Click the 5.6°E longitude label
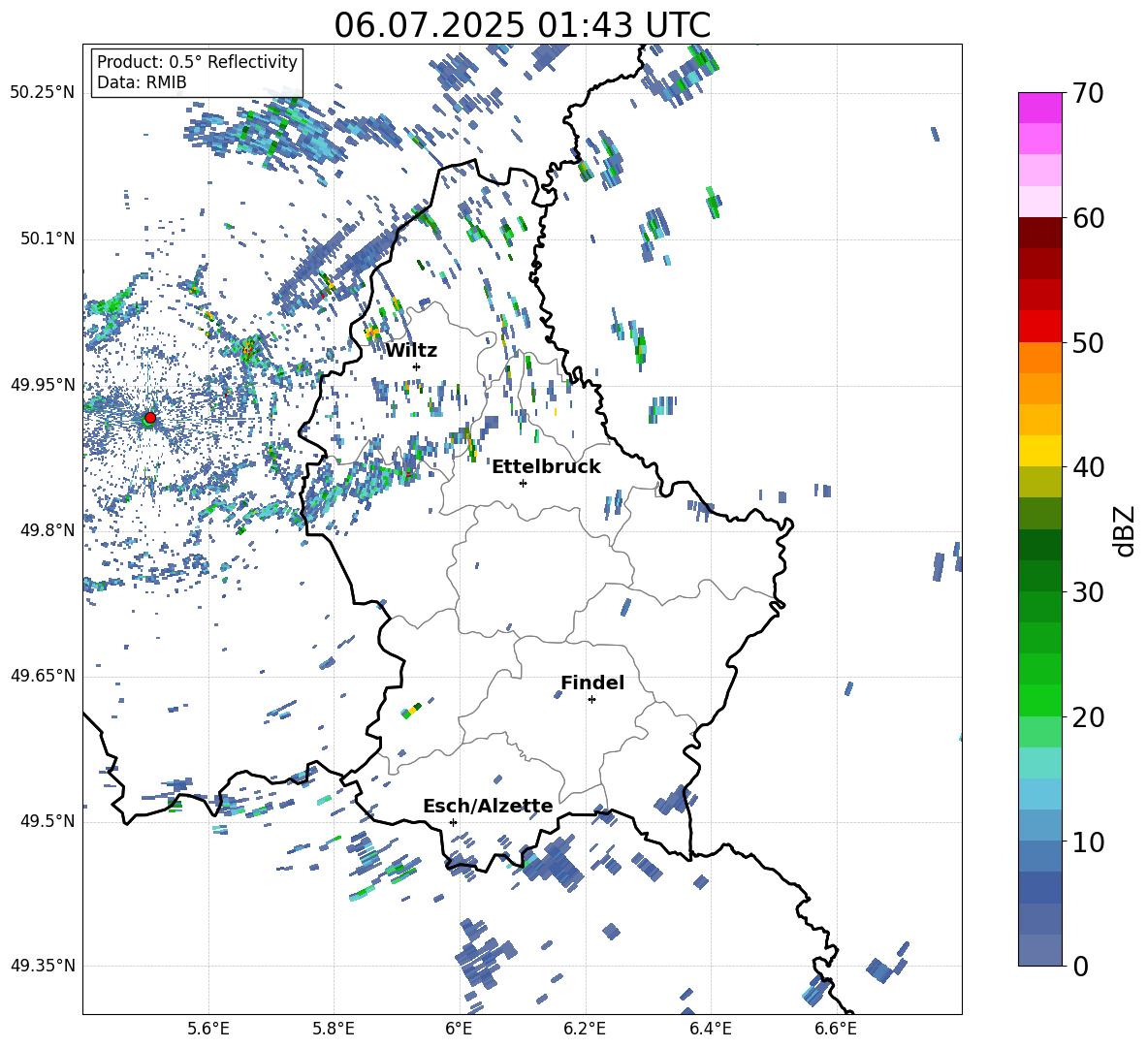The width and height of the screenshot is (1148, 1048). click(x=208, y=1029)
